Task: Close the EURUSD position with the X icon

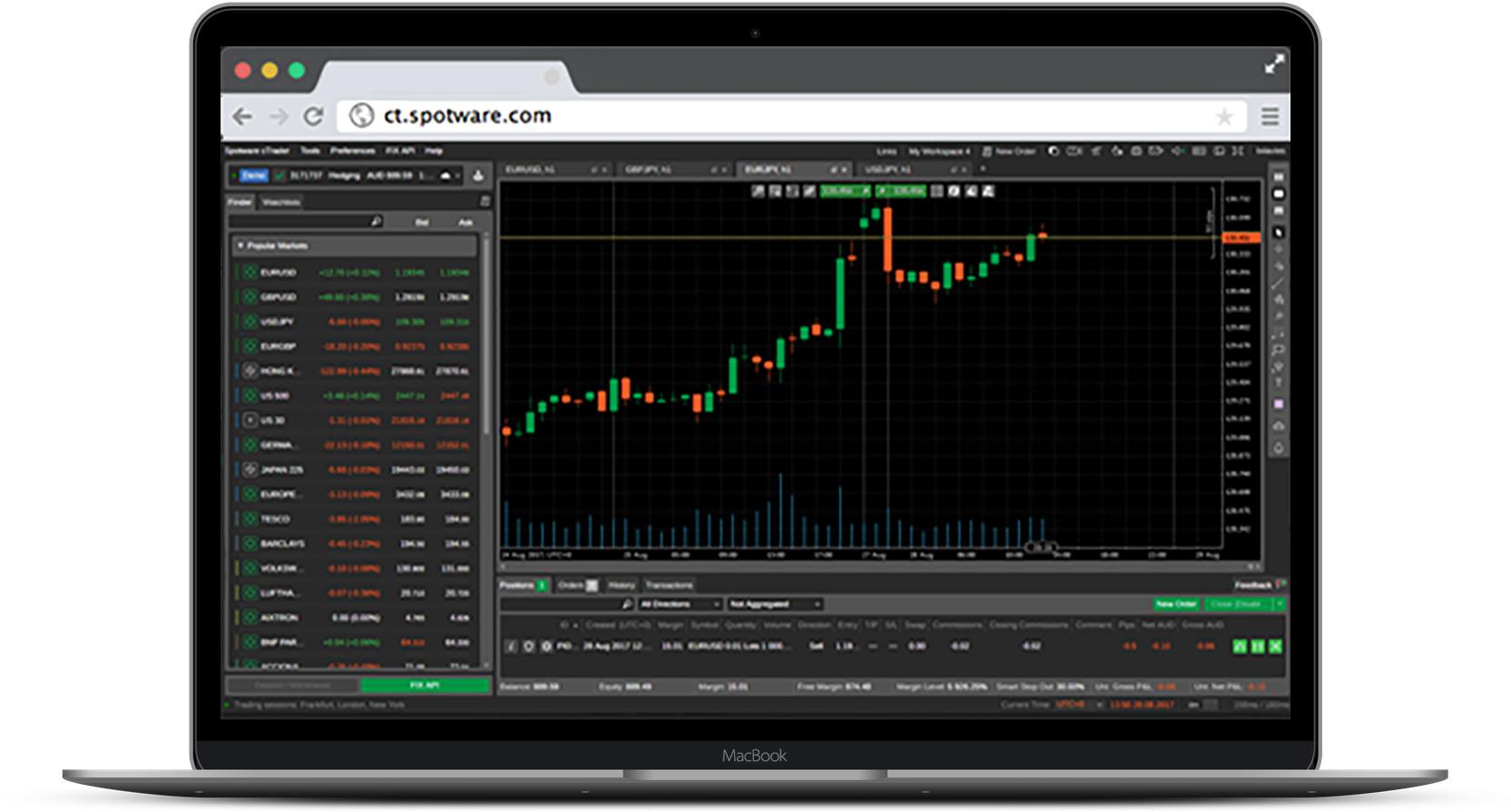Action: pos(1275,646)
